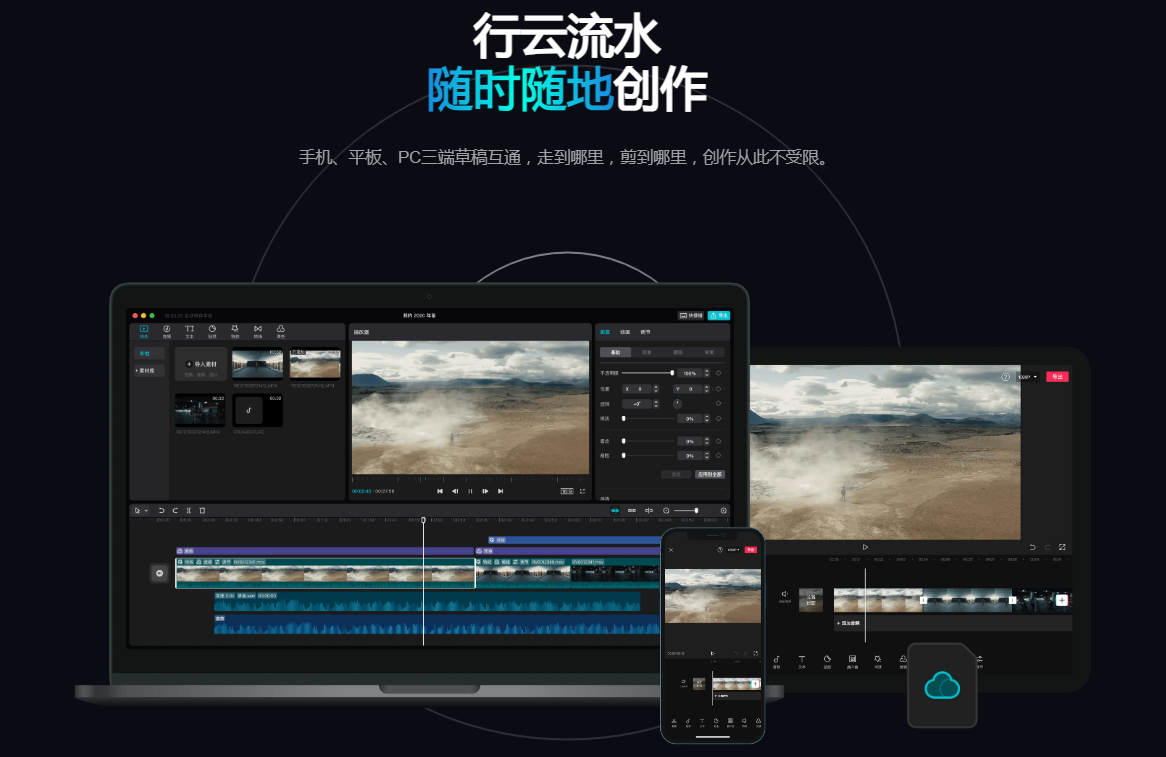This screenshot has width=1166, height=757.
Task: Switch to the 调节 adjustment tab
Action: click(645, 331)
